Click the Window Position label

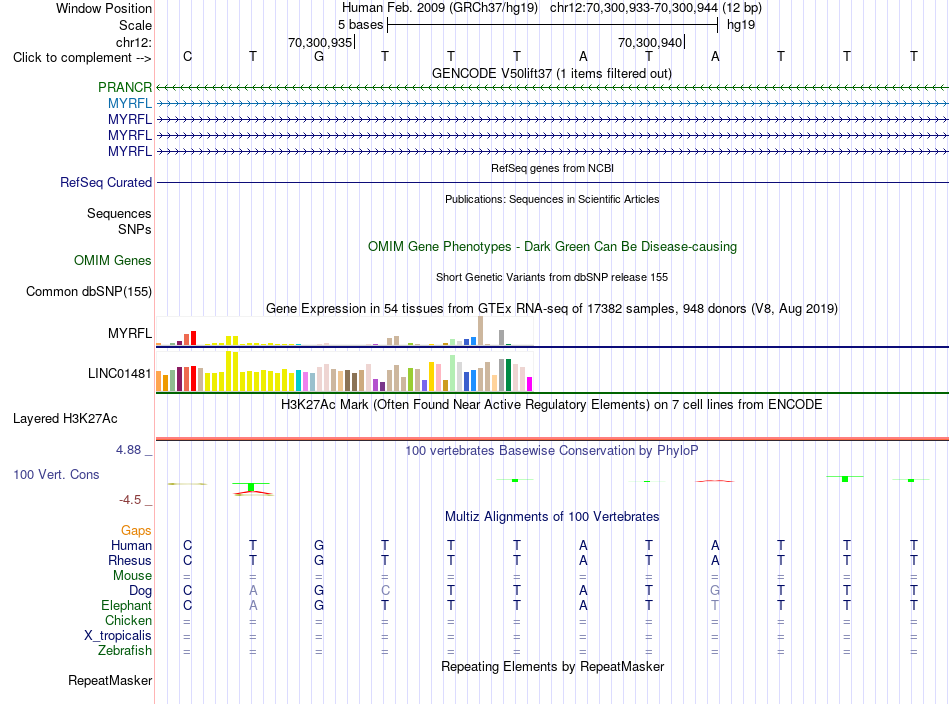tap(104, 8)
